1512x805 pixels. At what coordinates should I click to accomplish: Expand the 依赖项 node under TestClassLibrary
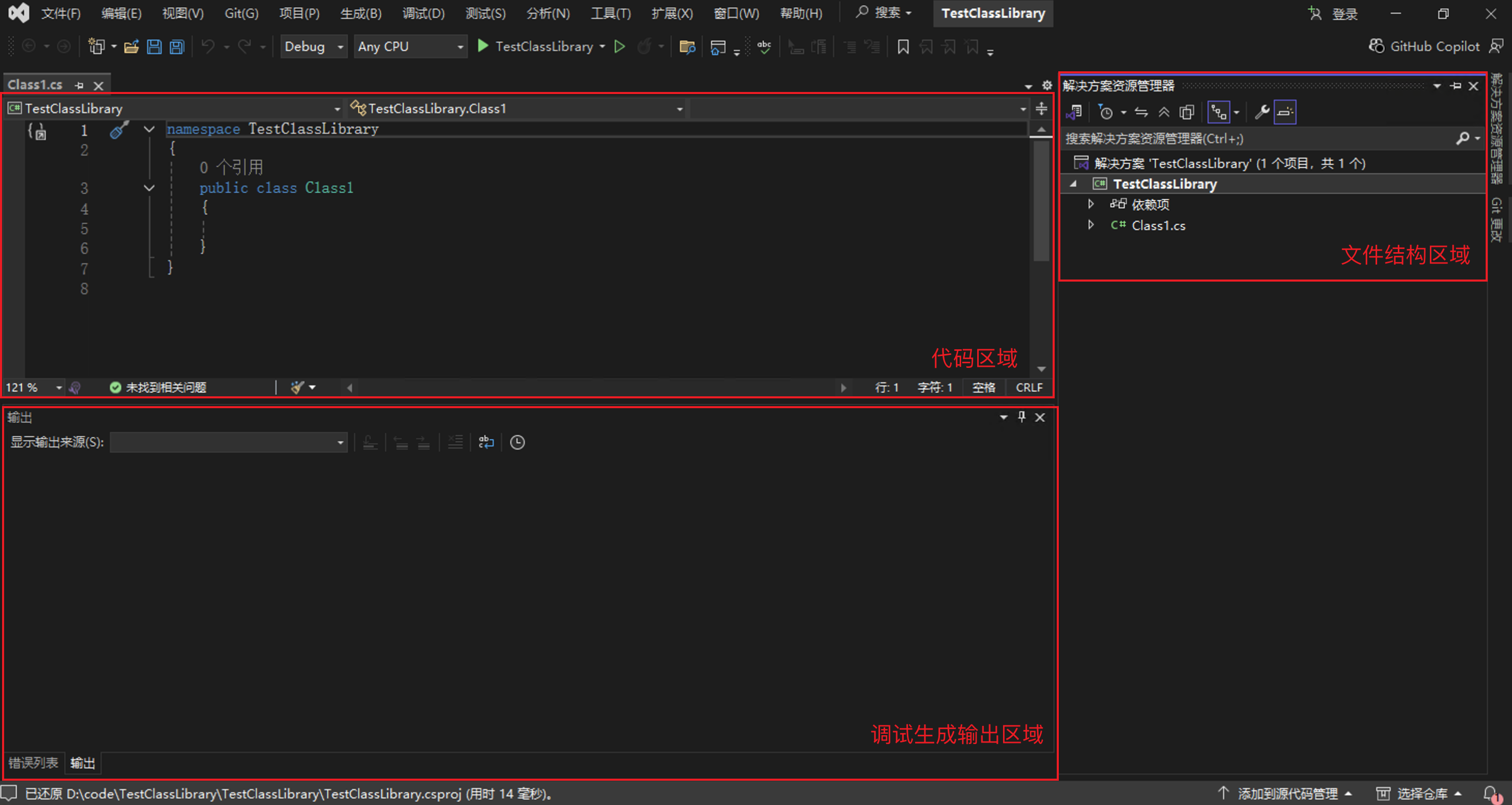click(x=1090, y=204)
